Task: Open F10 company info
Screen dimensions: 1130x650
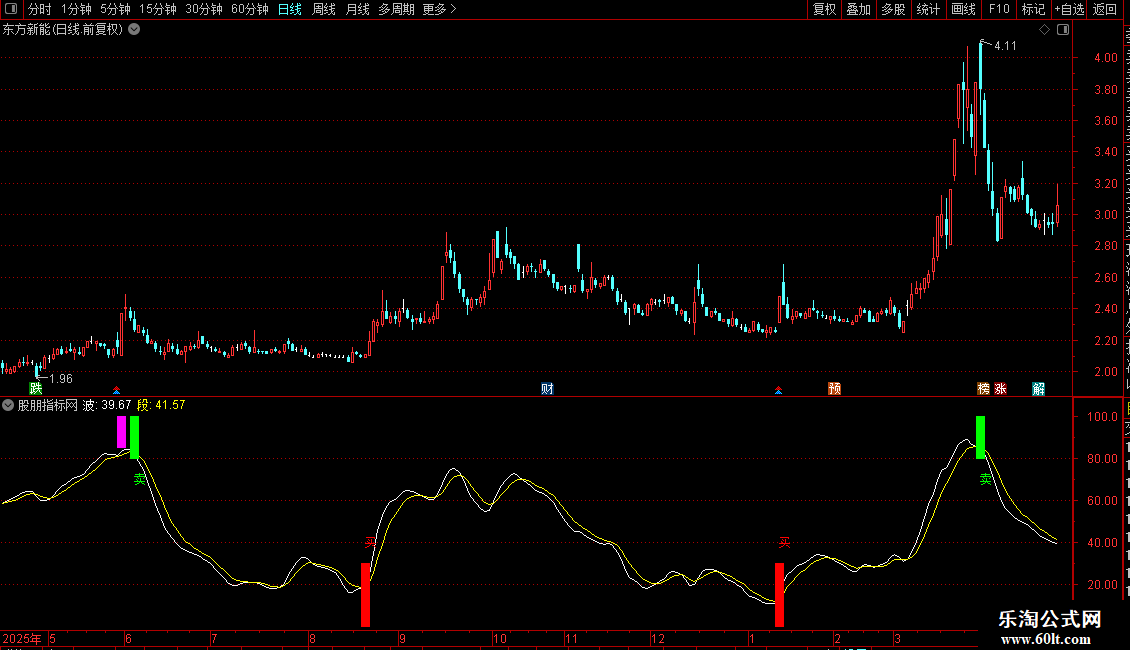Action: point(999,9)
